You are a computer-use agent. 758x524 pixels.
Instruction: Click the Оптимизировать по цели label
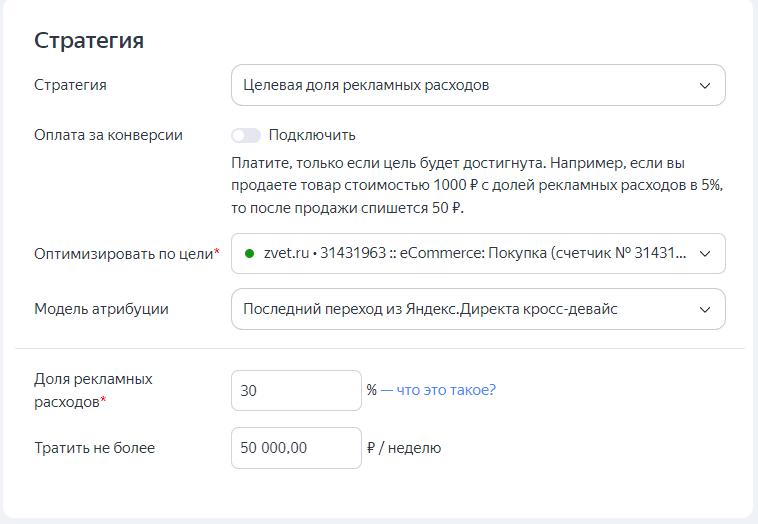127,254
